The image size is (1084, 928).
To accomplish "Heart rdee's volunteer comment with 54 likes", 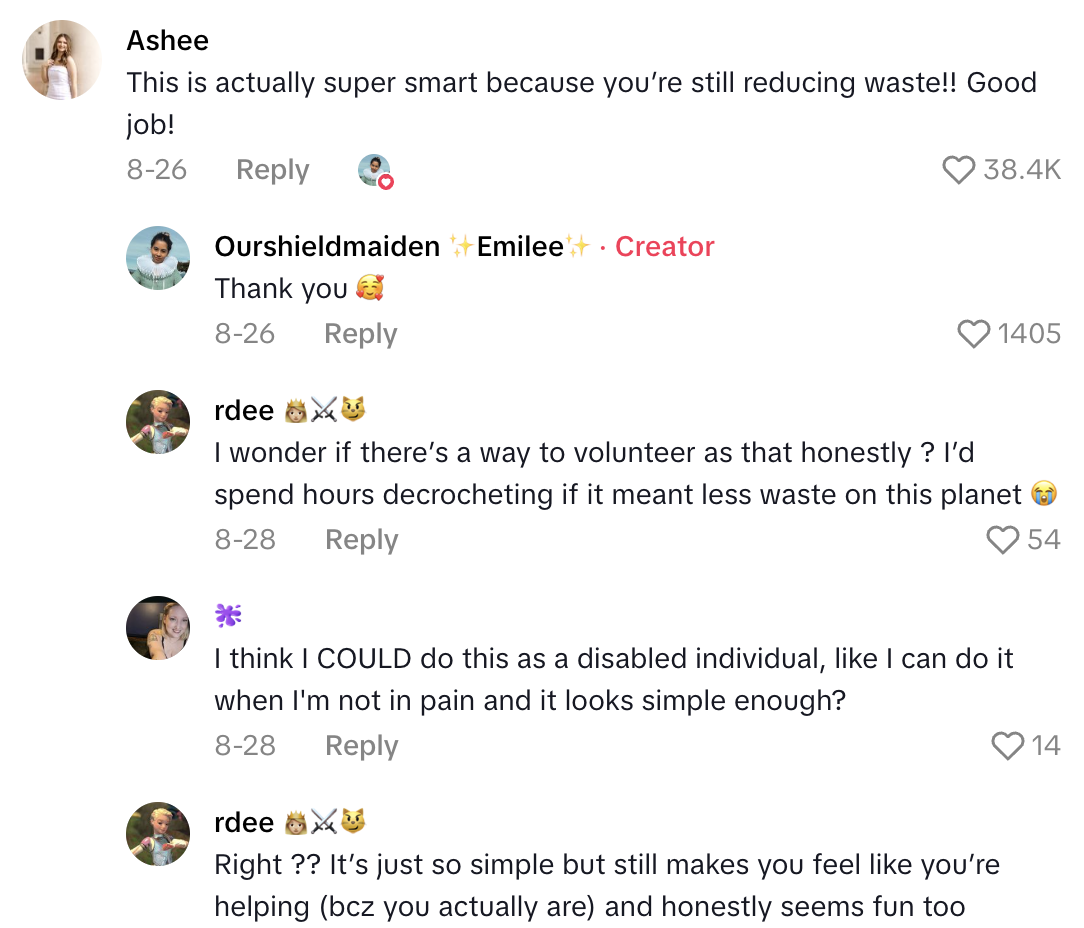I will [x=1002, y=540].
